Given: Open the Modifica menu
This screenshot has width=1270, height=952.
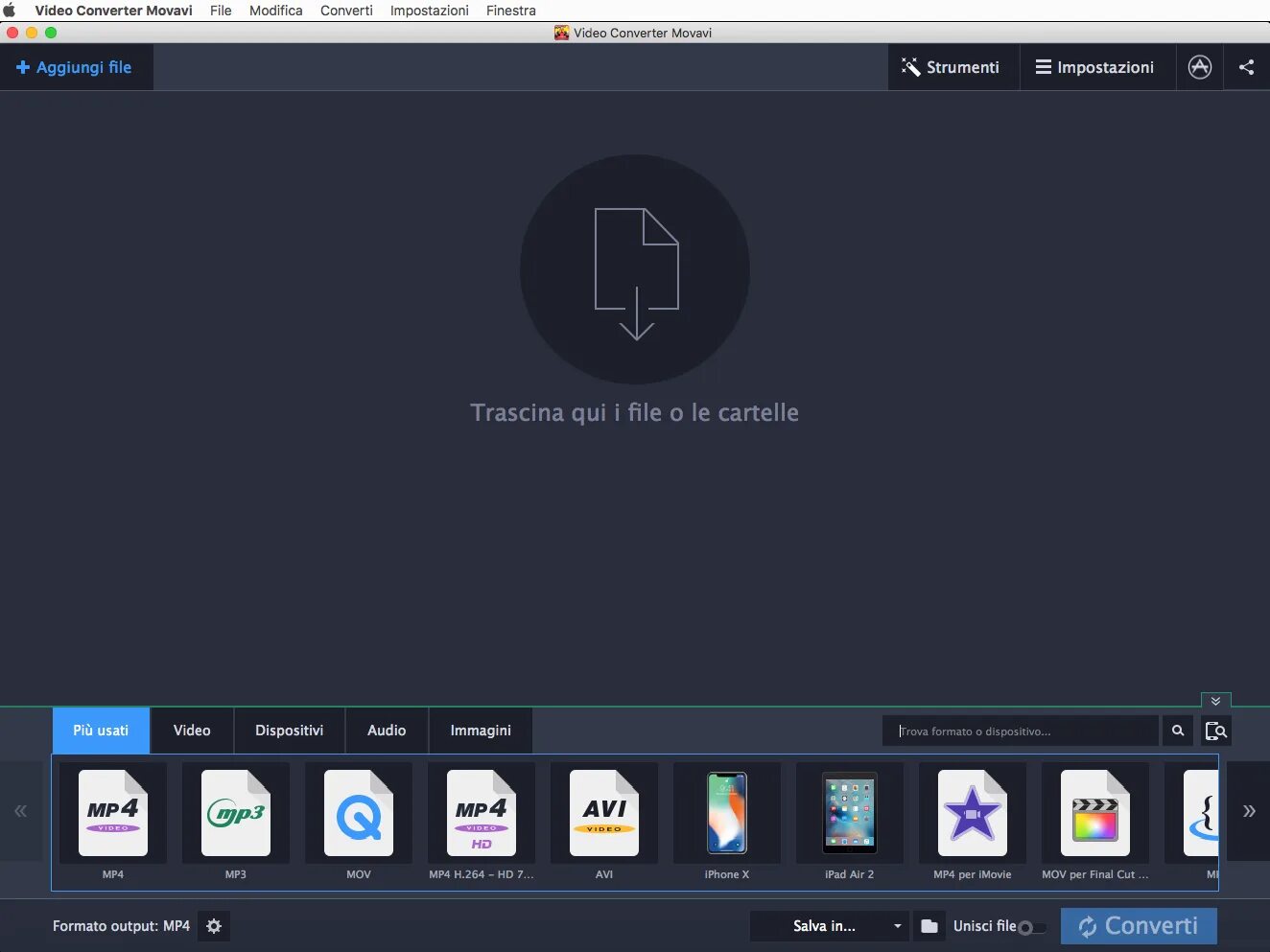Looking at the screenshot, I should point(276,11).
